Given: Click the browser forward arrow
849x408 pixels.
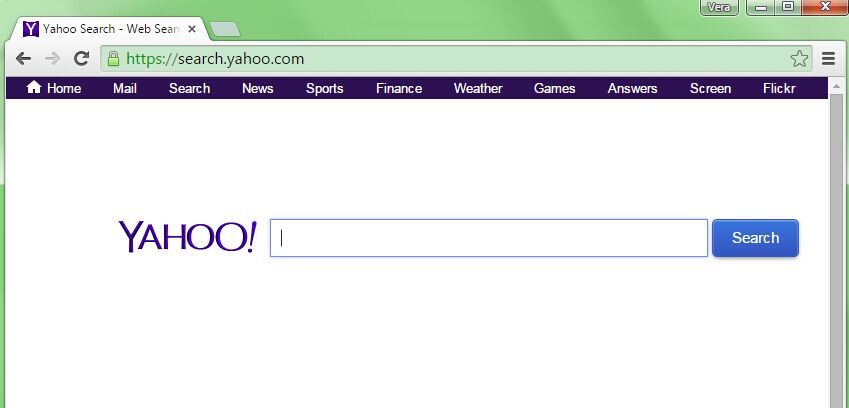Looking at the screenshot, I should click(x=52, y=58).
